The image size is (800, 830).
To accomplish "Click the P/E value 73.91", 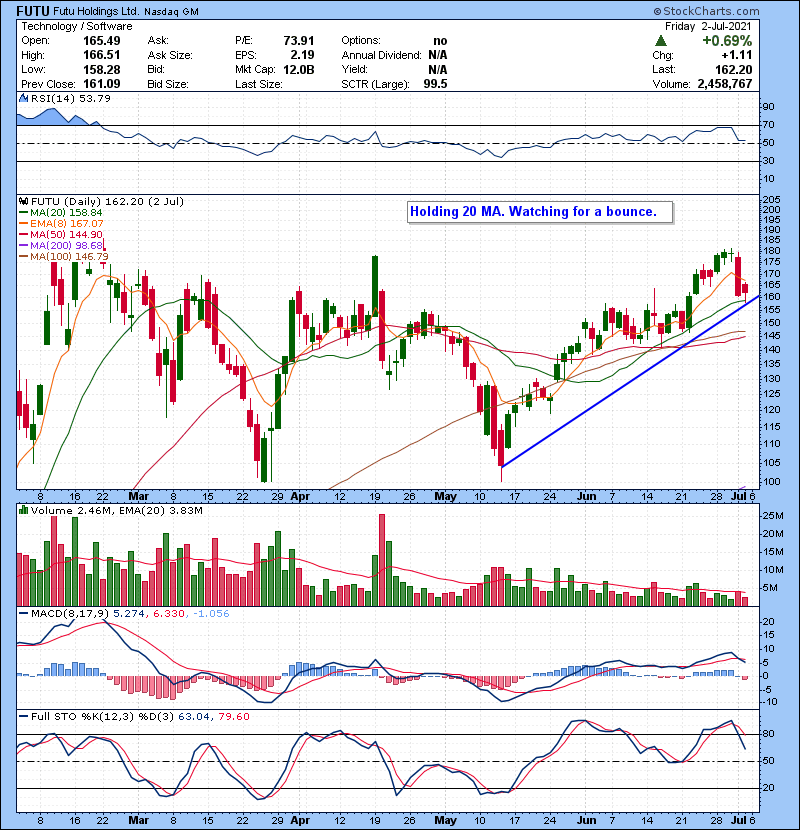I will click(299, 41).
